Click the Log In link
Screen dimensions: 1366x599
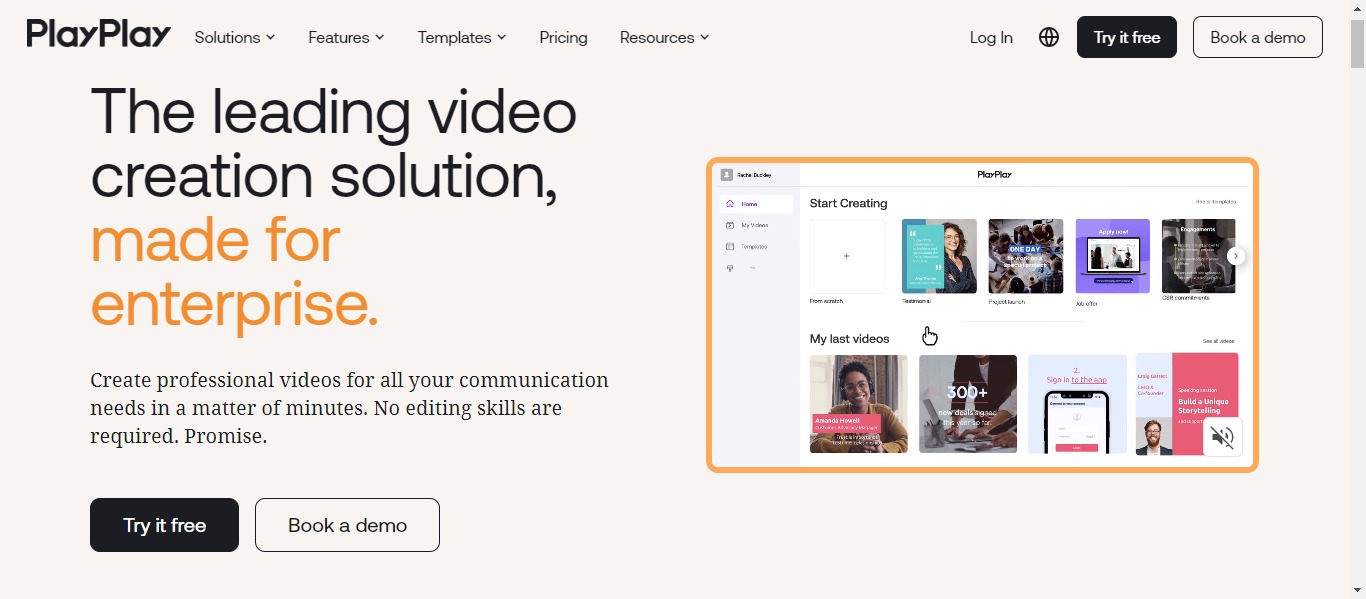pyautogui.click(x=991, y=37)
